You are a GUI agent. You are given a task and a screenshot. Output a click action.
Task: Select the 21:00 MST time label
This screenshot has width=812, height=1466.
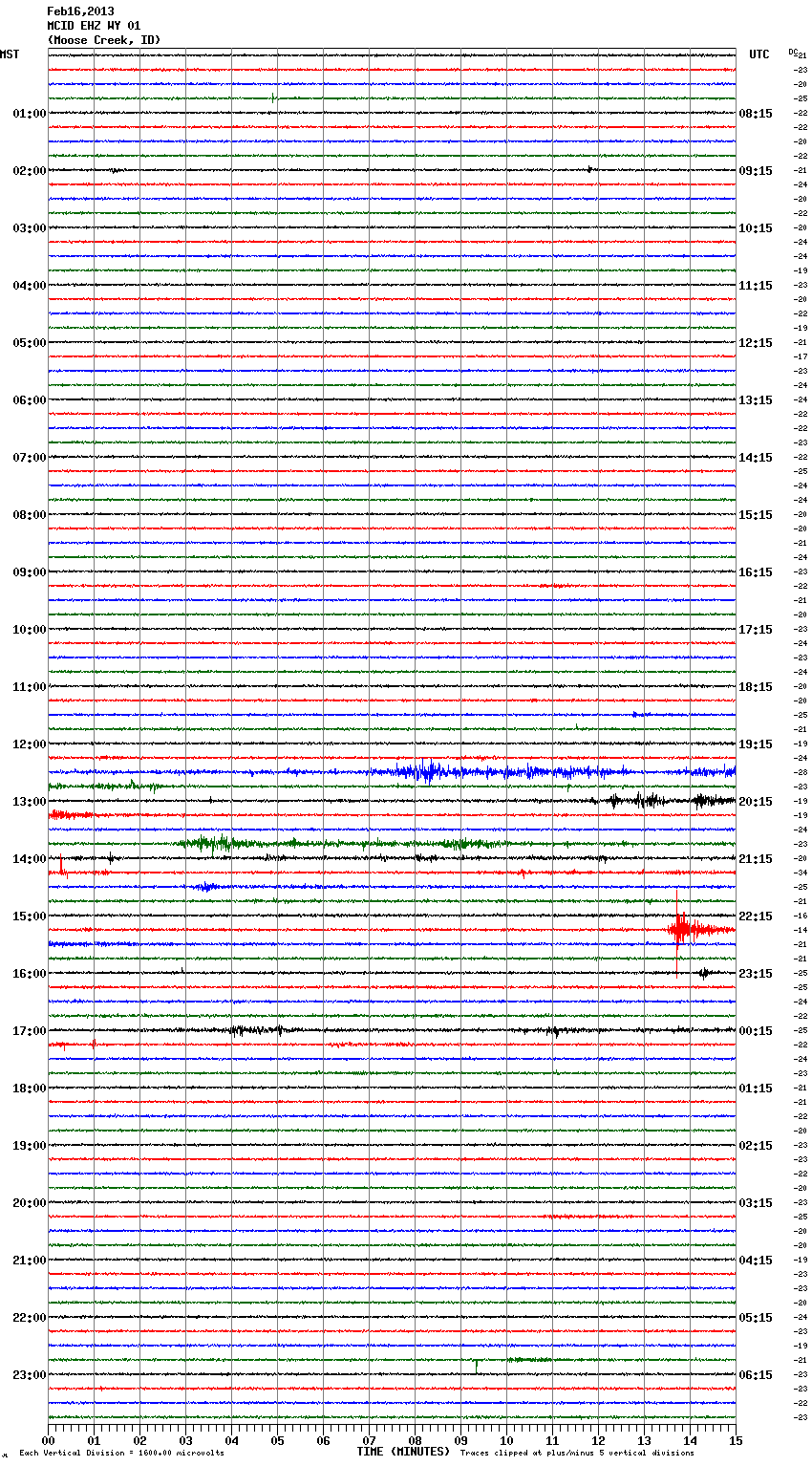pos(30,1261)
